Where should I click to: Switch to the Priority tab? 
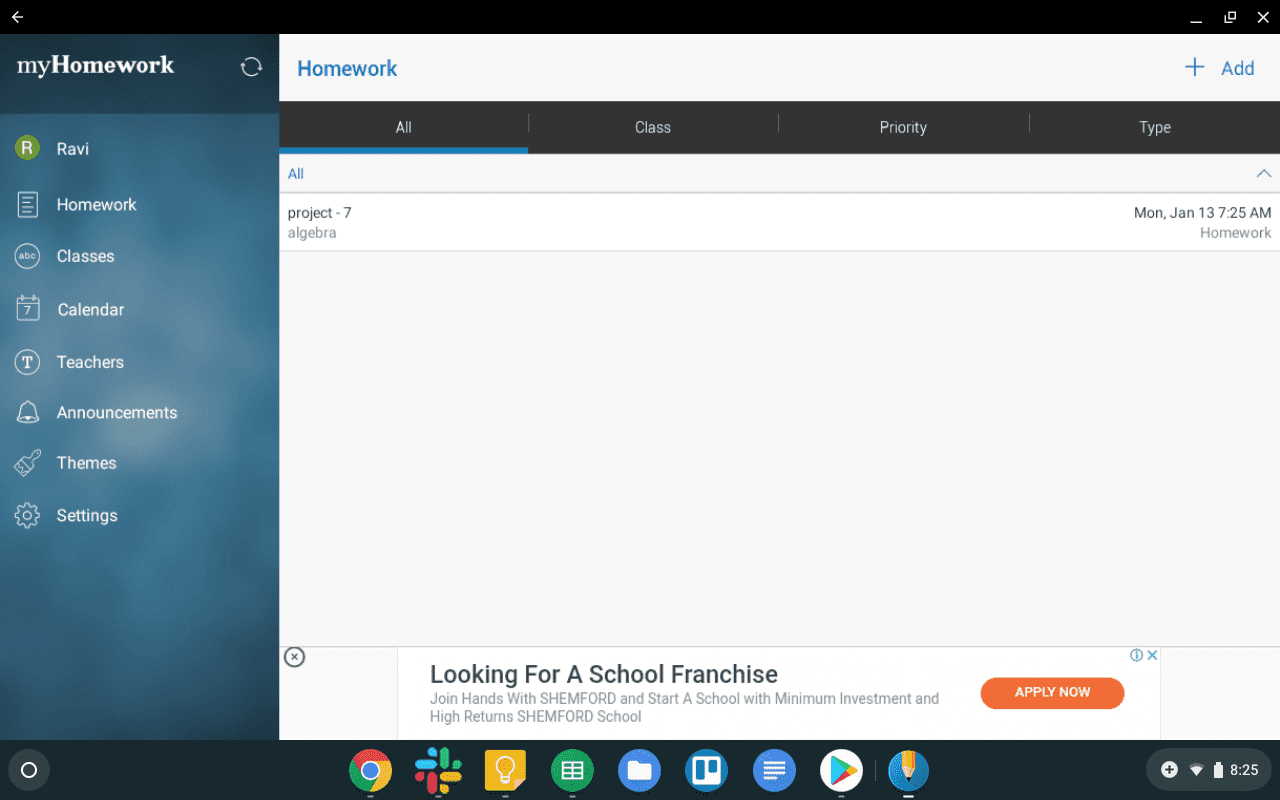point(903,127)
